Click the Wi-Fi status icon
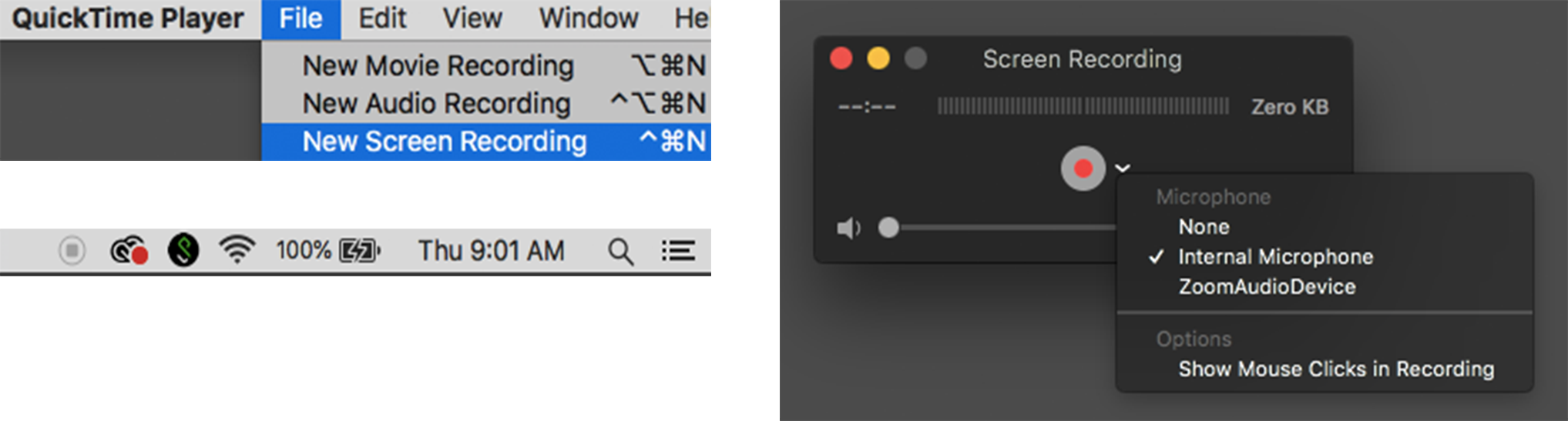This screenshot has width=1568, height=421. [x=237, y=250]
